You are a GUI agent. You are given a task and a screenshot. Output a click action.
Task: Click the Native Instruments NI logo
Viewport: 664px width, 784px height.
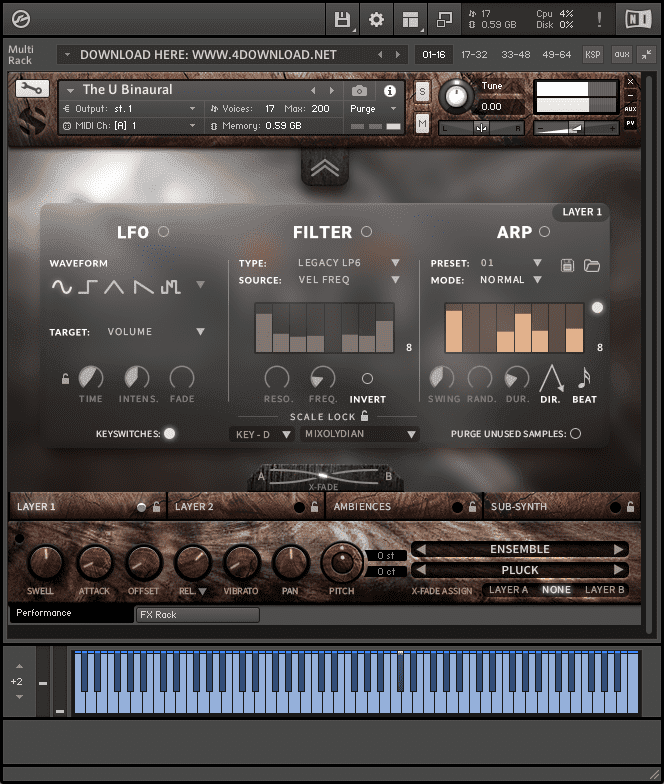pyautogui.click(x=638, y=20)
